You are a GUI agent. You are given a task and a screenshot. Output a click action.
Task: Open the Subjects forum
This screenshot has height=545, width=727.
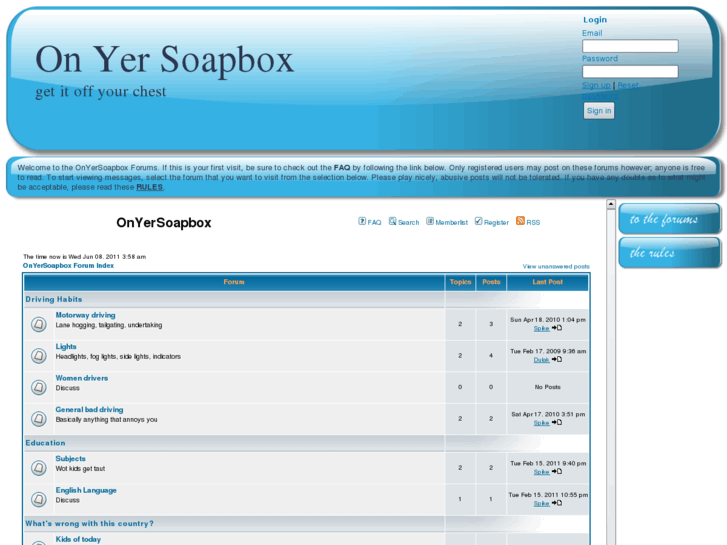pyautogui.click(x=70, y=459)
